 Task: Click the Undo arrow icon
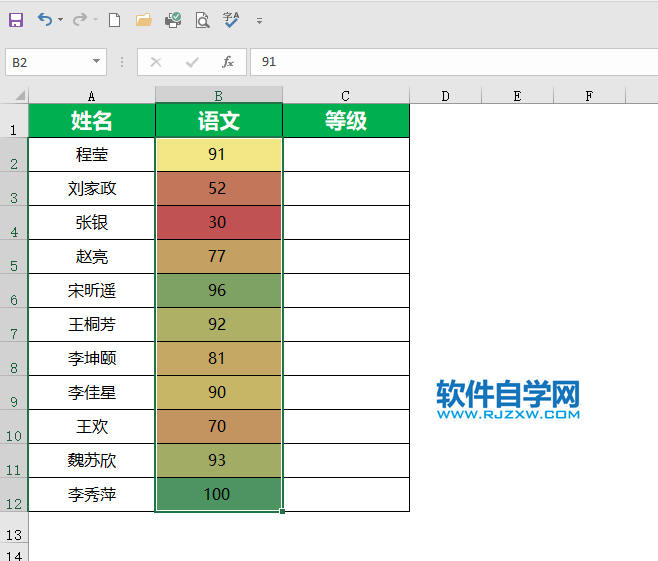pos(44,19)
